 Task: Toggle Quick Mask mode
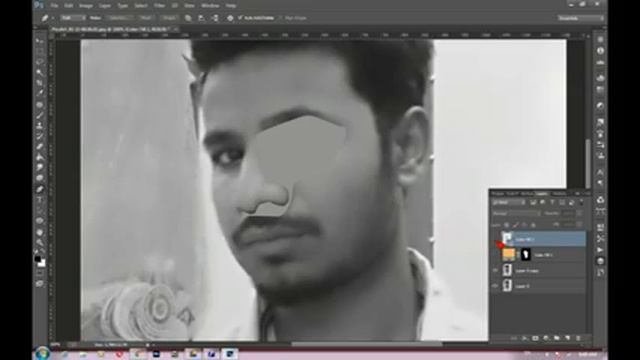[x=40, y=273]
